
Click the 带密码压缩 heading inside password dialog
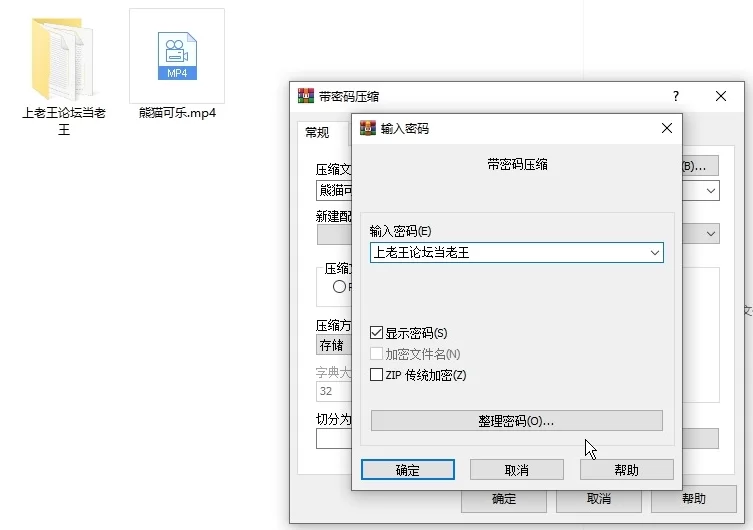(x=517, y=165)
